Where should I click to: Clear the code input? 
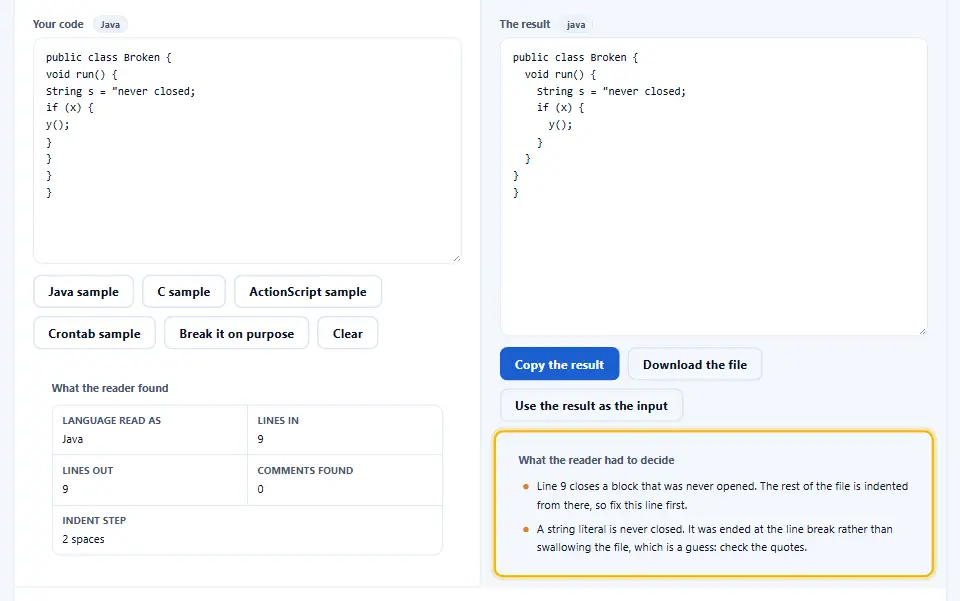tap(348, 334)
